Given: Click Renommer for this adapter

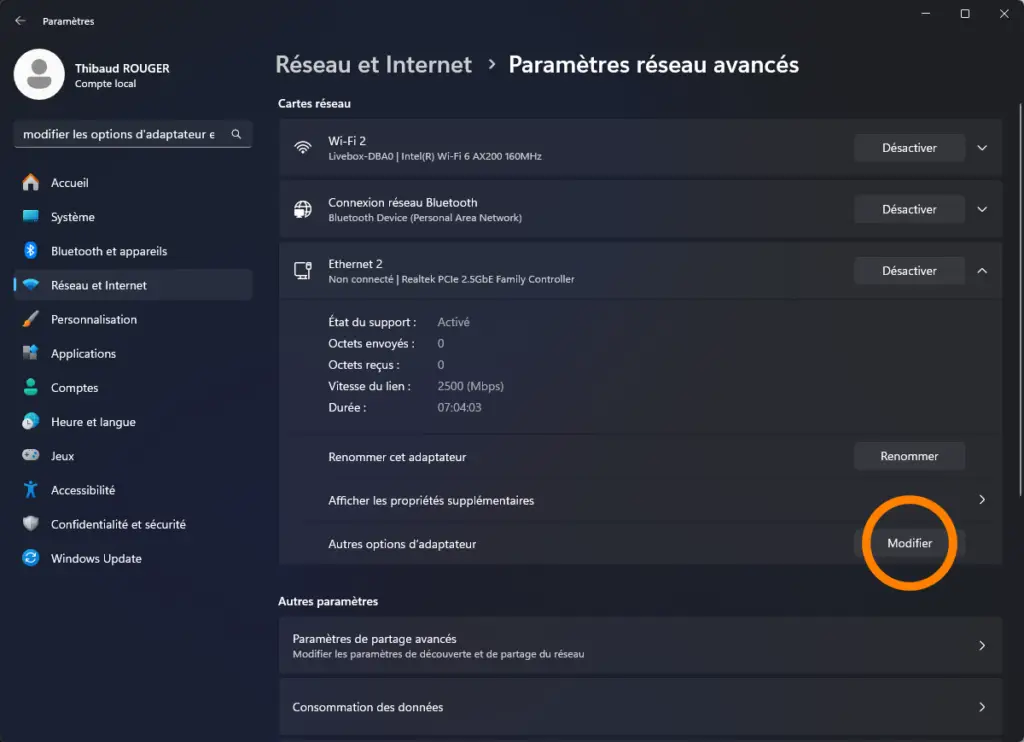Looking at the screenshot, I should tap(909, 456).
